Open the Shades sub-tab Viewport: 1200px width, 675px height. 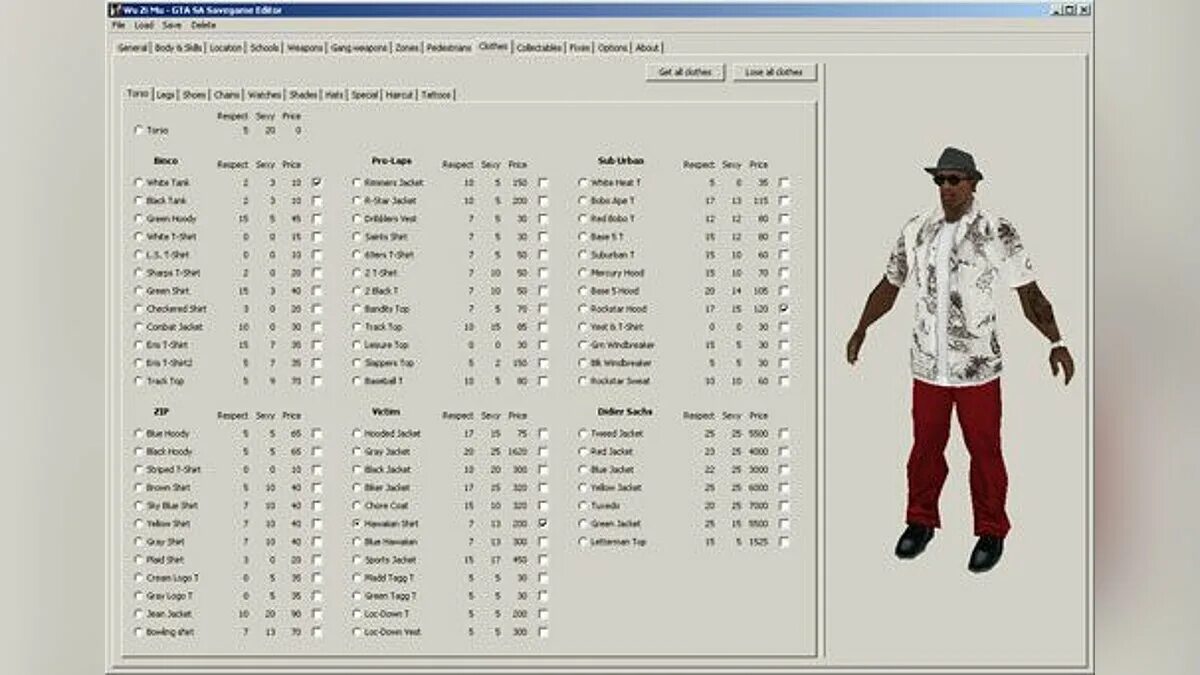[x=303, y=95]
